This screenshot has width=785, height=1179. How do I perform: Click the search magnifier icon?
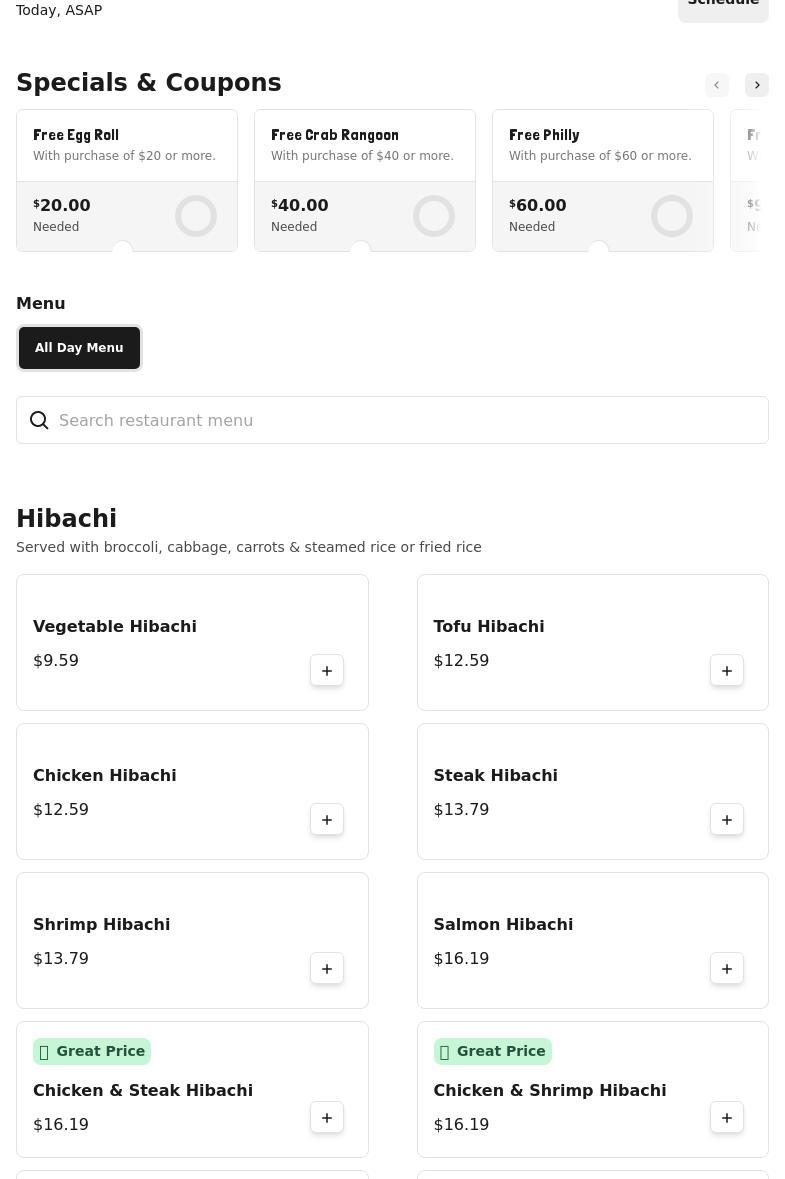tap(39, 421)
